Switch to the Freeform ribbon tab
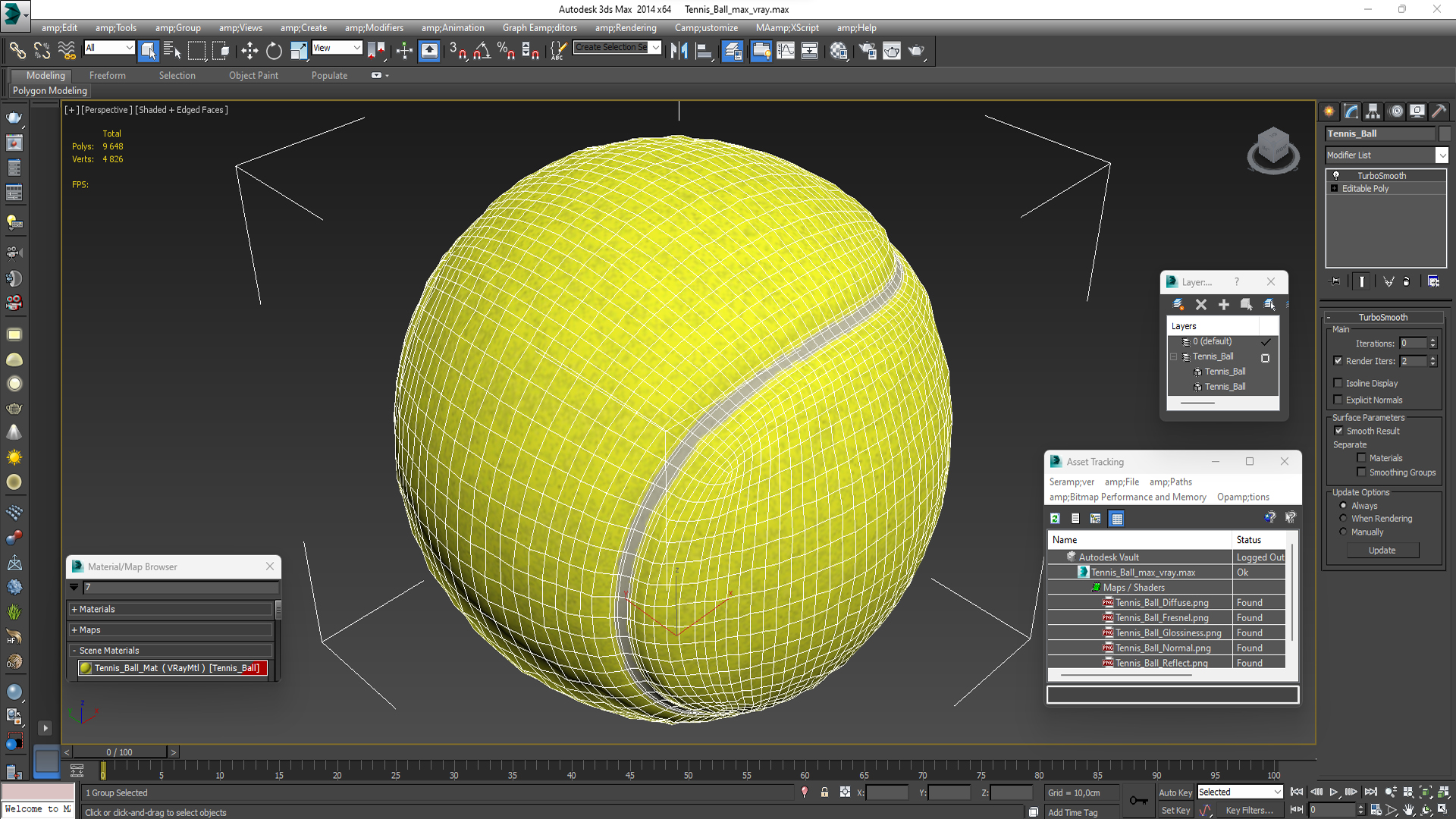The width and height of the screenshot is (1456, 819). pos(107,75)
